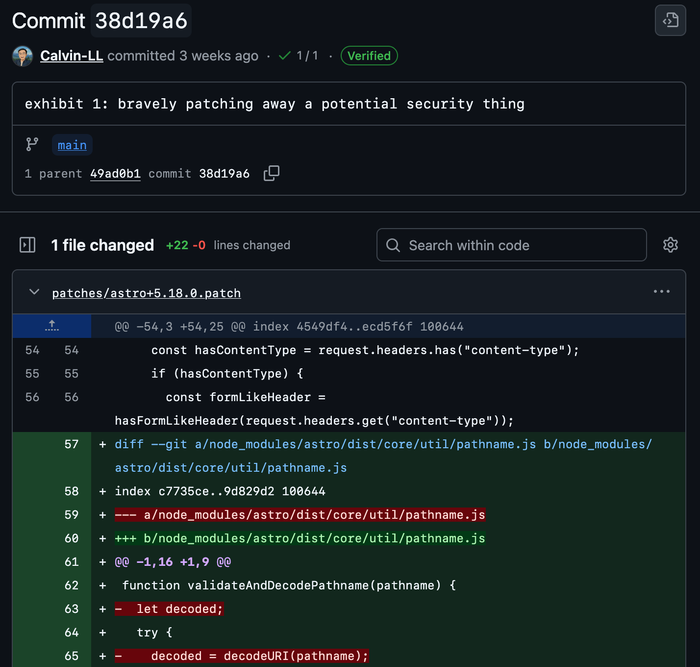Click the hasFormLikeHeader continuation line
Image resolution: width=700 pixels, height=667 pixels.
[314, 421]
